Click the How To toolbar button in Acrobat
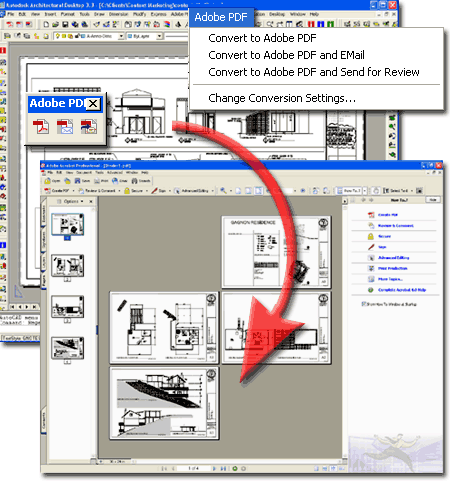 tap(349, 191)
